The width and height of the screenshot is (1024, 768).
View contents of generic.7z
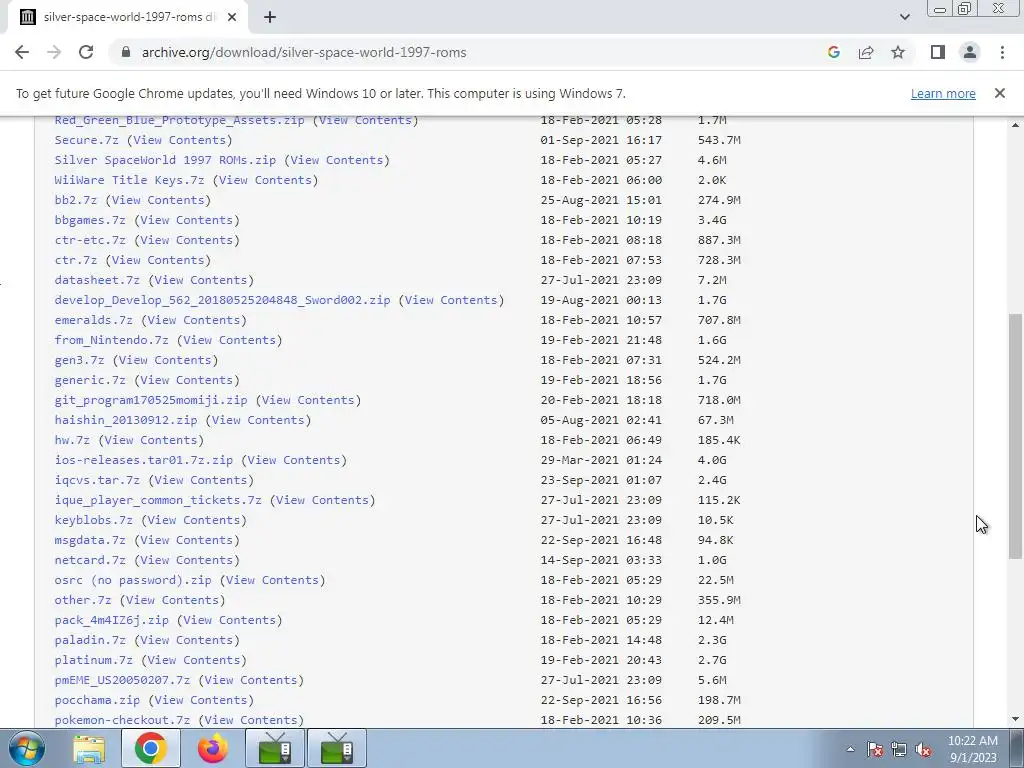pyautogui.click(x=187, y=380)
